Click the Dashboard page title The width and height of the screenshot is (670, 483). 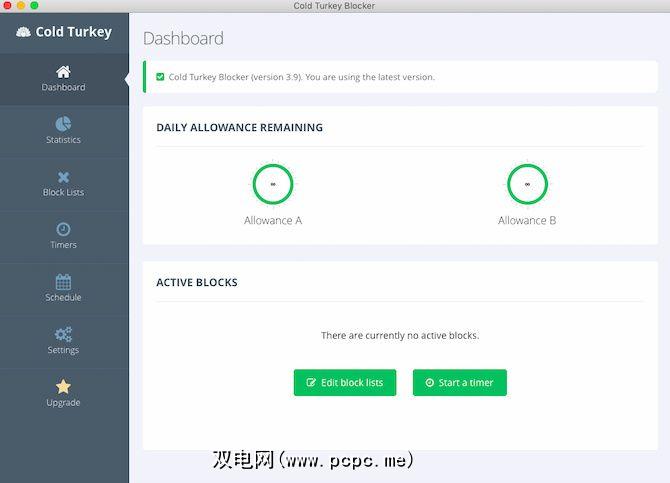(x=183, y=38)
